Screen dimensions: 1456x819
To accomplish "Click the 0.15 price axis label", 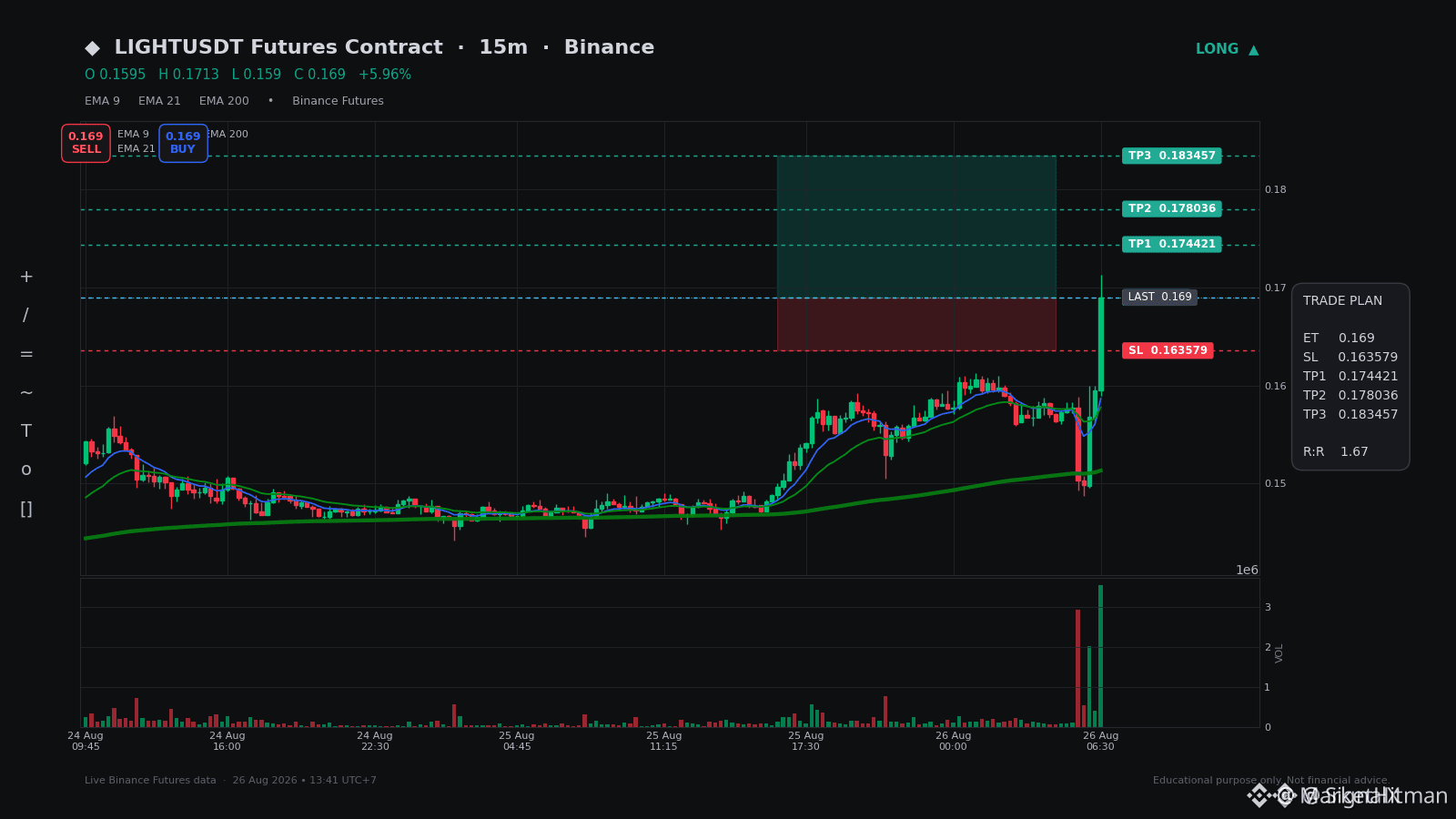I will pos(1276,483).
